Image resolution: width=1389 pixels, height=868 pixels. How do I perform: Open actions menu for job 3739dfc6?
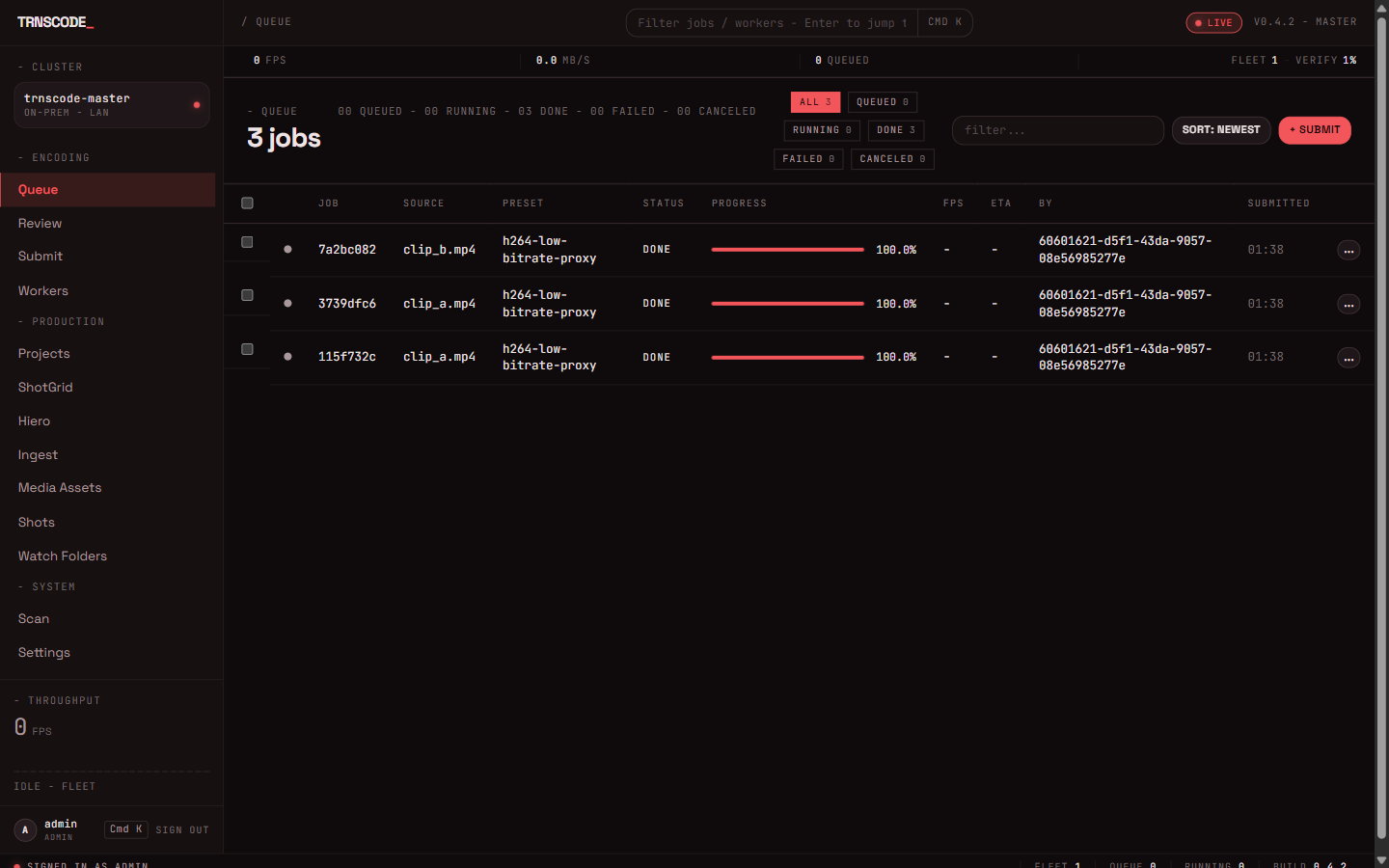pos(1348,305)
